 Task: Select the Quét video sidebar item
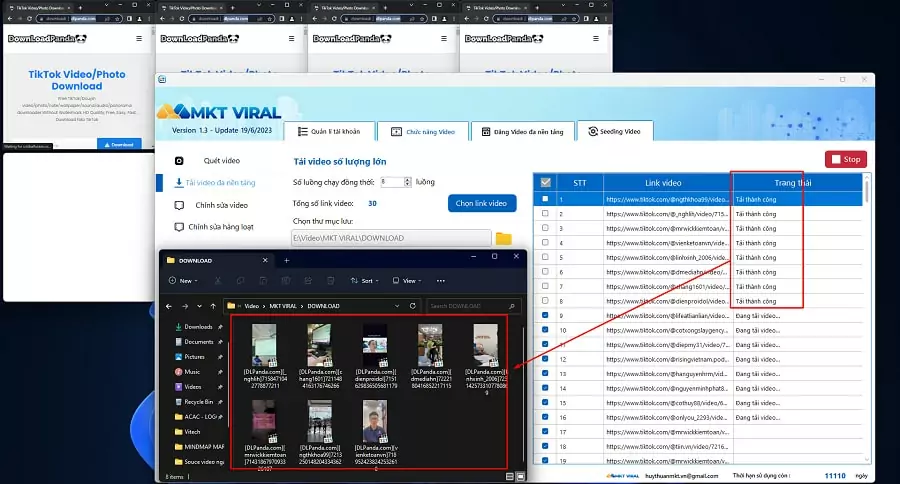pyautogui.click(x=222, y=161)
